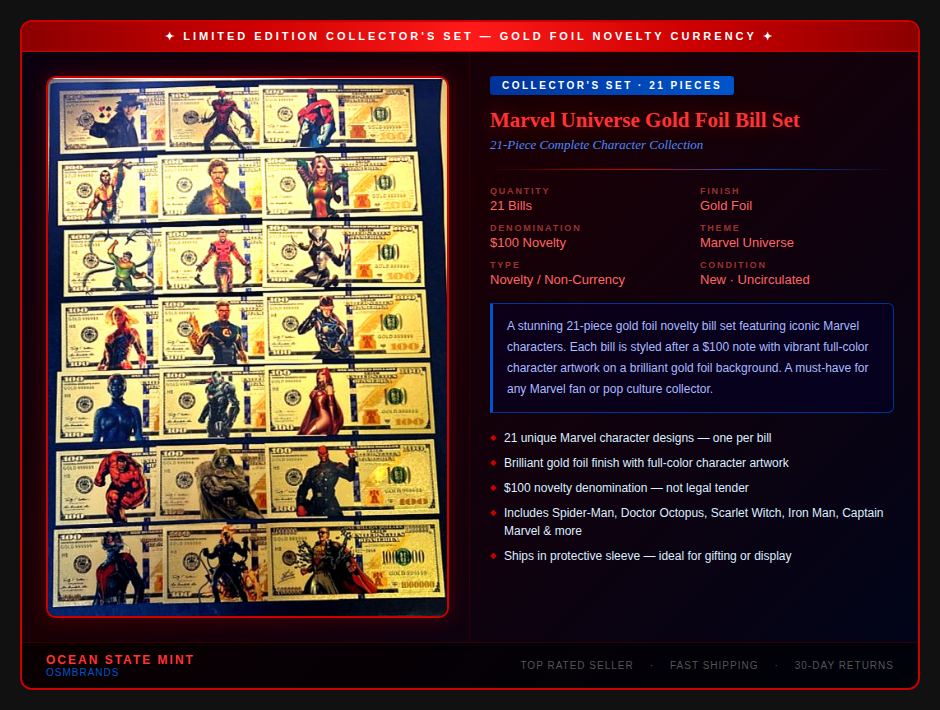The height and width of the screenshot is (710, 940).
Task: Click the star icon left of the banner title
Action: click(170, 36)
